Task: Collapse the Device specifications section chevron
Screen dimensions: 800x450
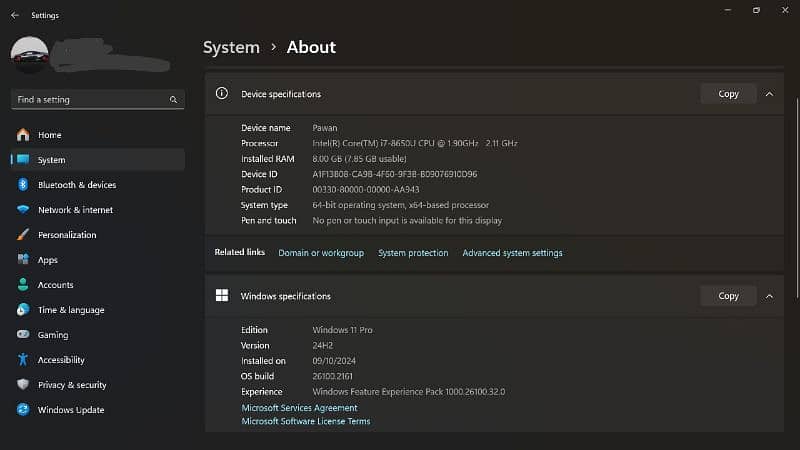Action: pyautogui.click(x=769, y=94)
